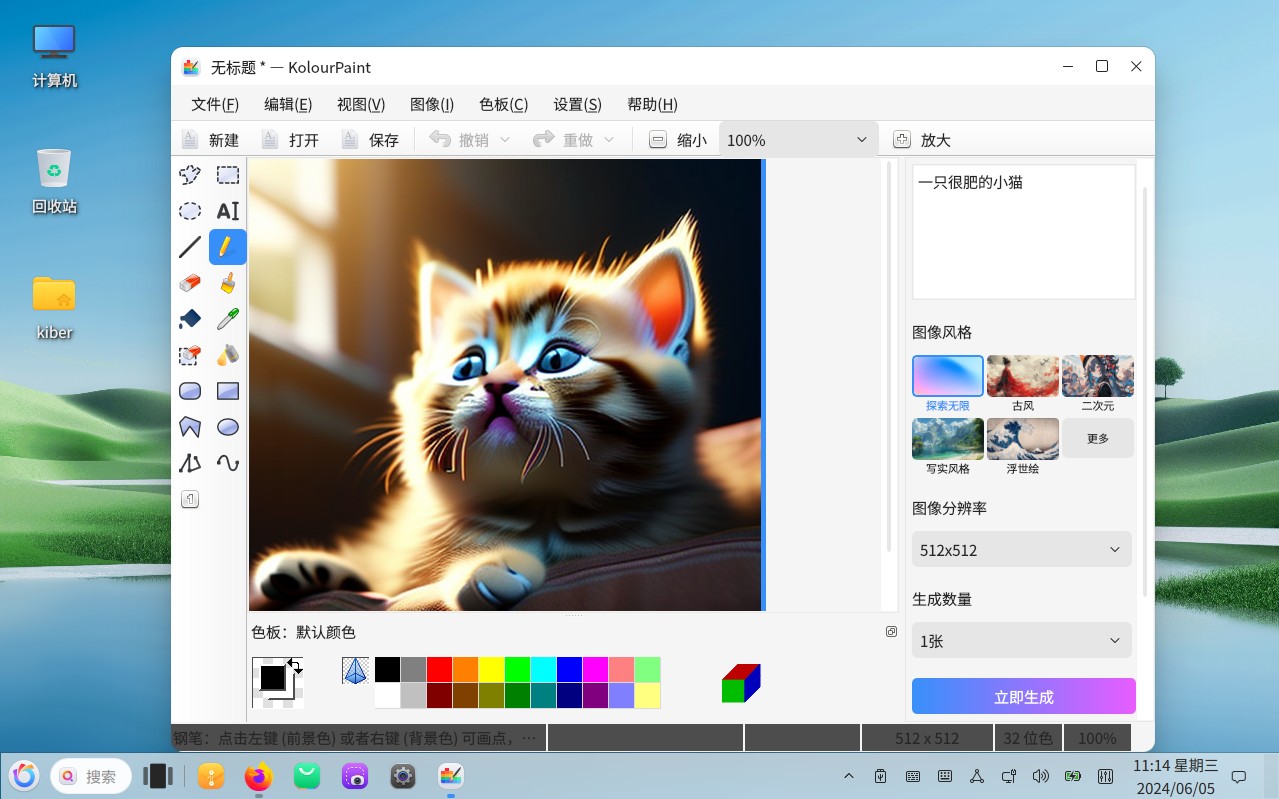The width and height of the screenshot is (1279, 799).
Task: Select the Curve tool
Action: coord(228,463)
